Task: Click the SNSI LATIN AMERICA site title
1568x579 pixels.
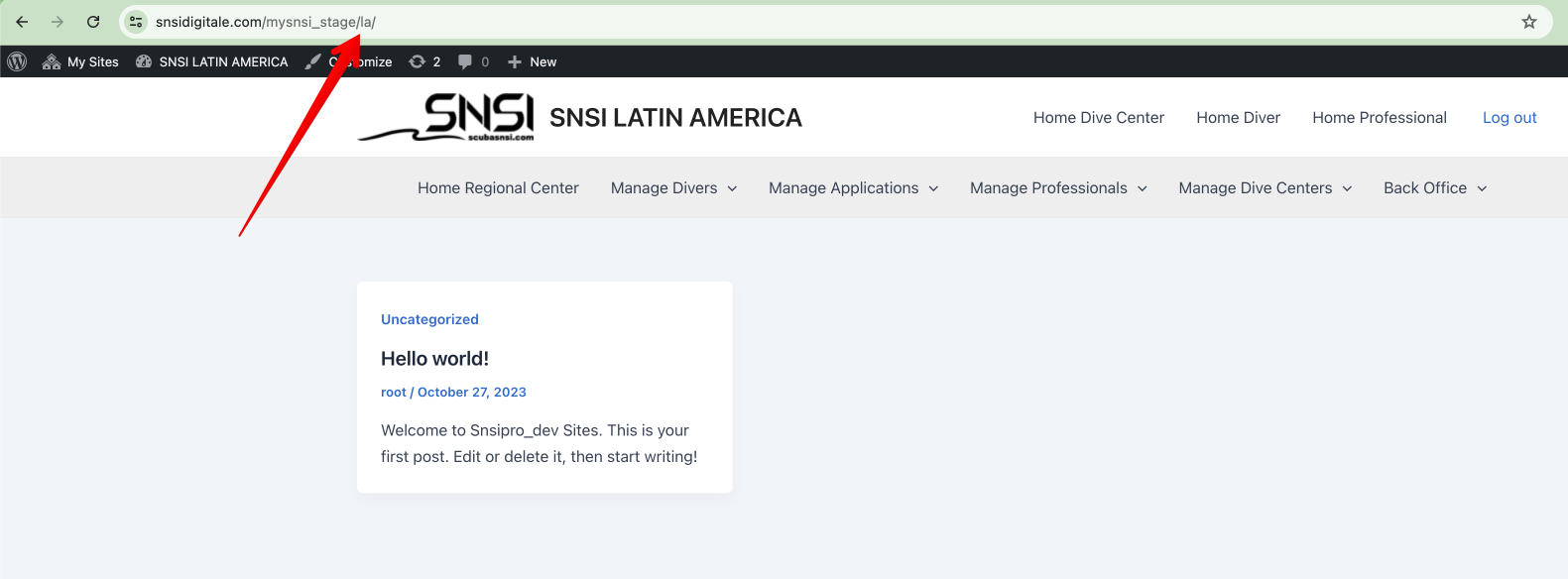Action: tap(675, 118)
